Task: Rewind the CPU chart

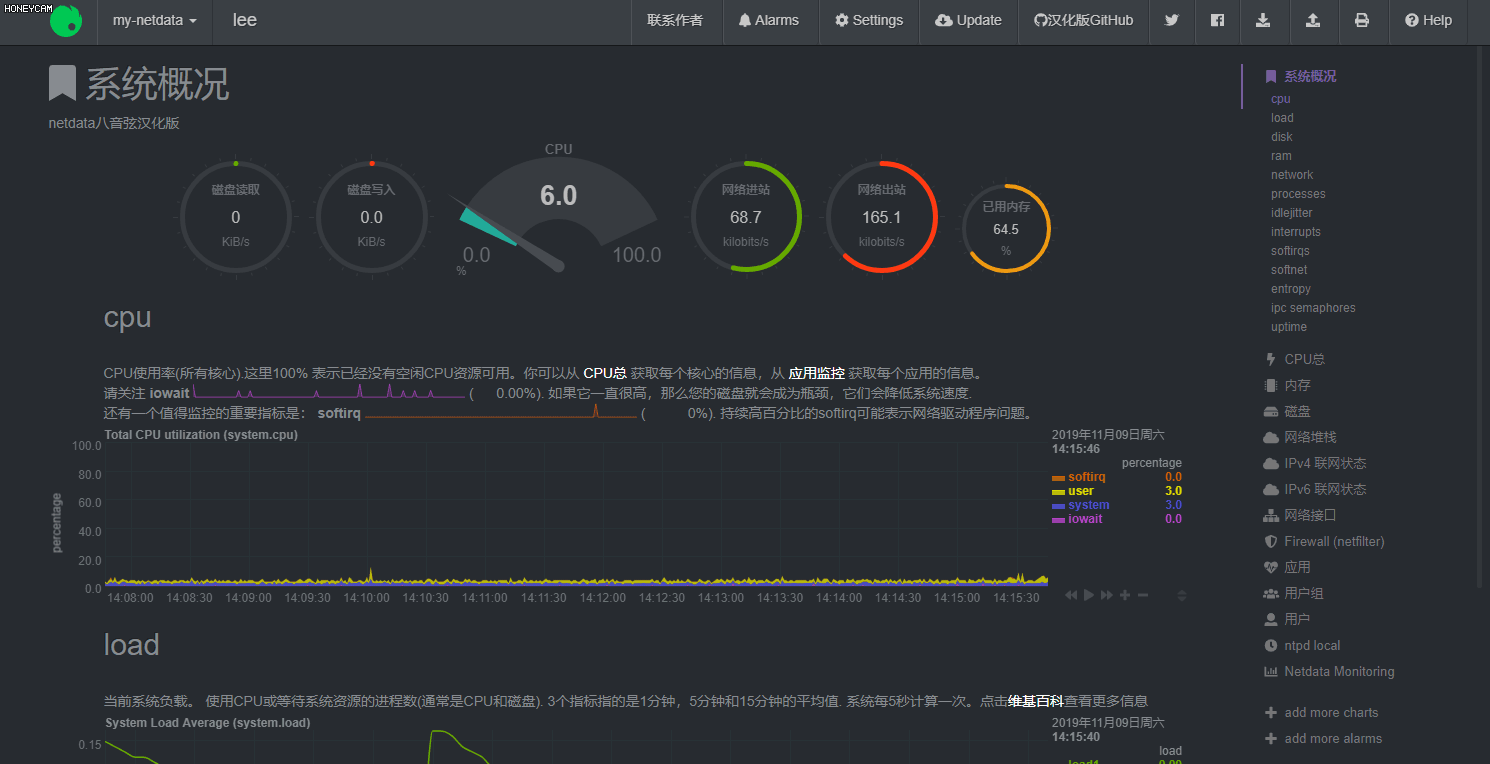Action: pos(1071,595)
